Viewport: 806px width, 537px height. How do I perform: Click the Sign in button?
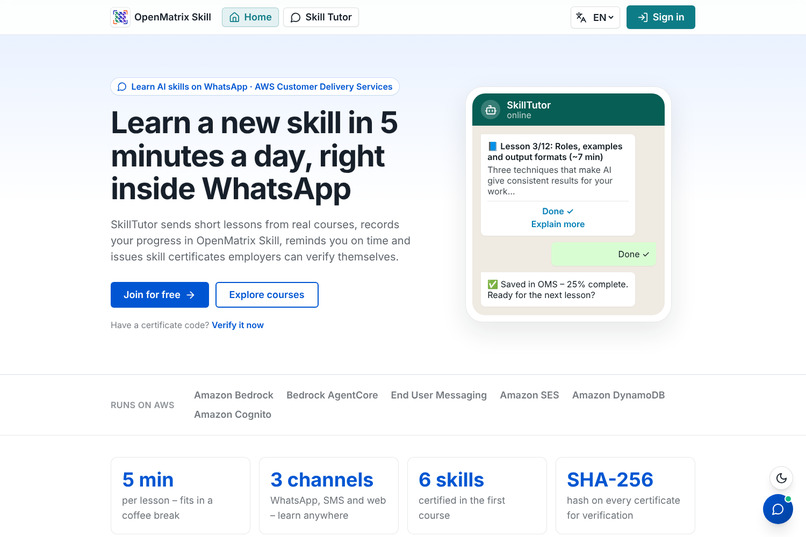coord(661,17)
